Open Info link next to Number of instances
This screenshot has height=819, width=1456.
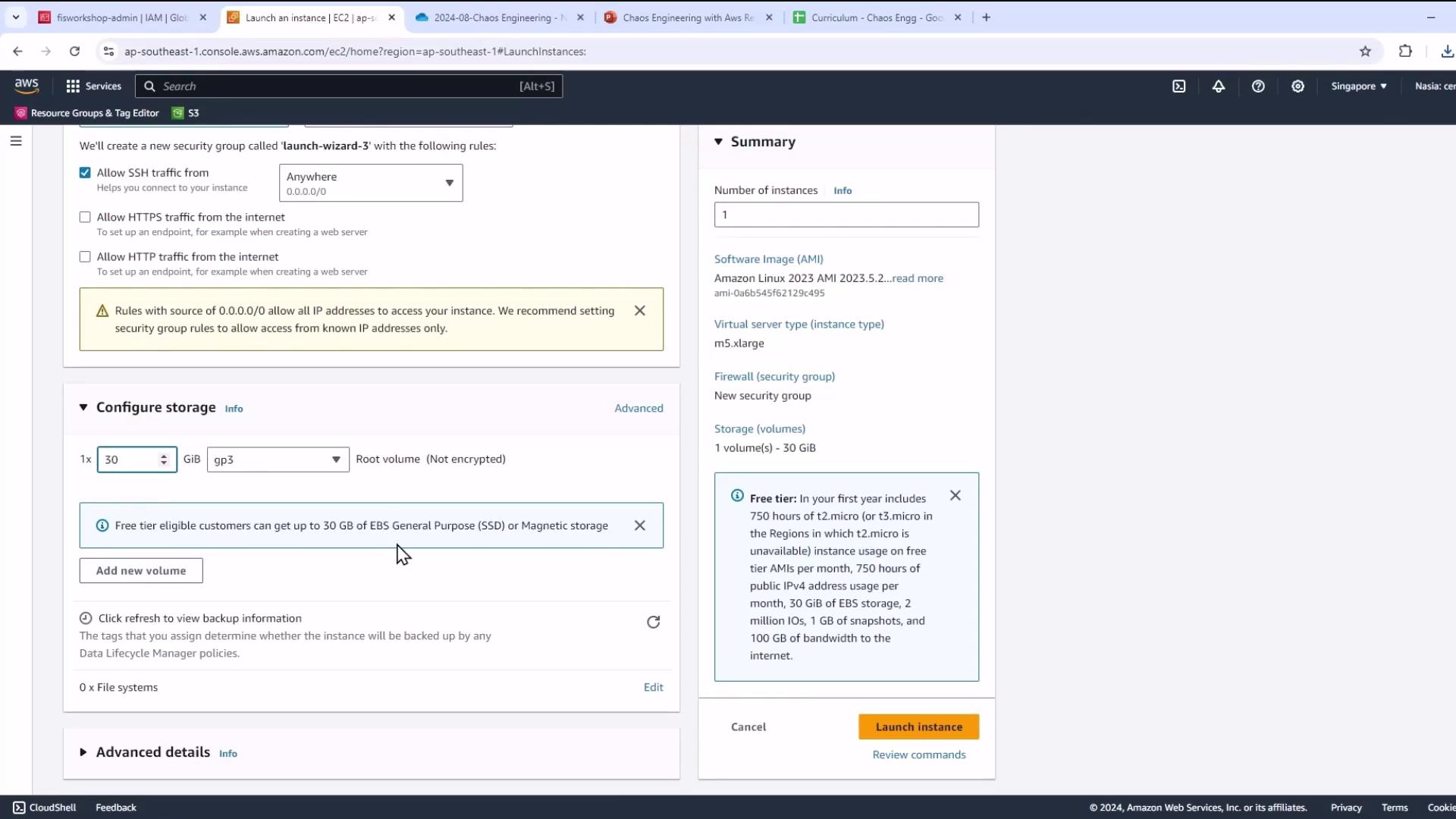[x=843, y=191]
